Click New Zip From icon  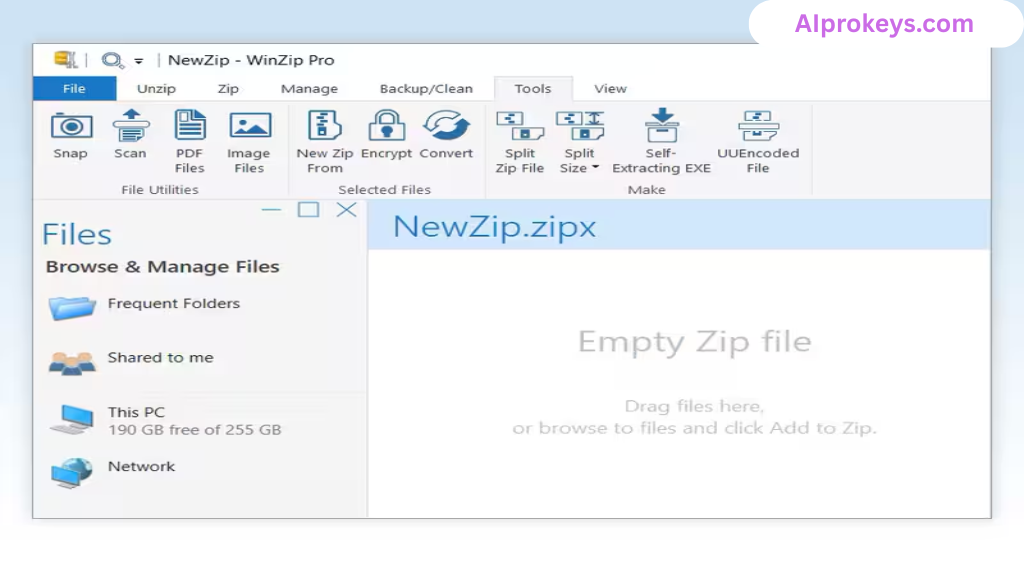(x=325, y=125)
